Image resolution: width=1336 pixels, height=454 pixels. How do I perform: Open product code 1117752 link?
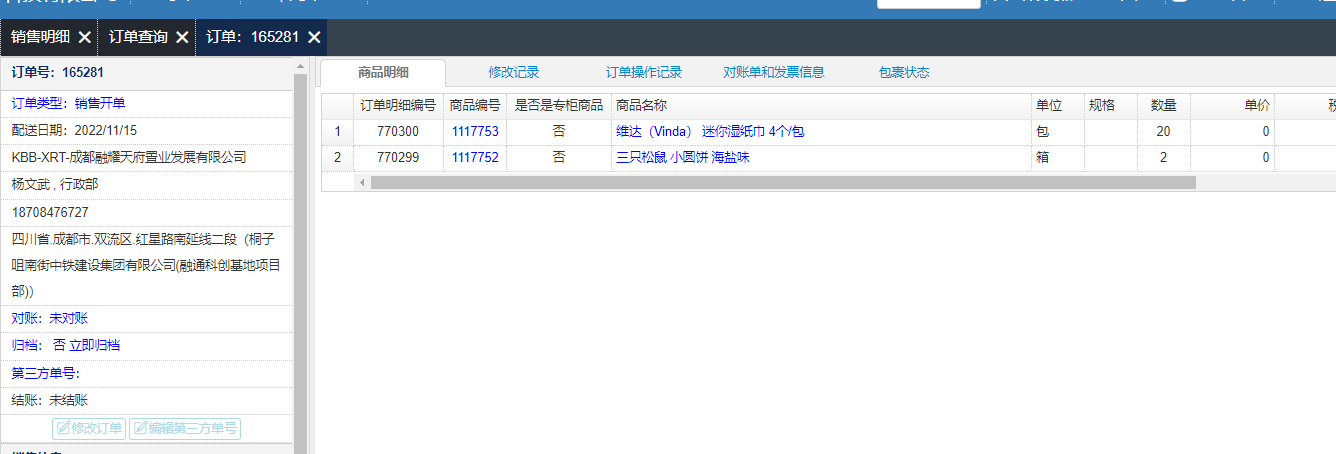[475, 157]
